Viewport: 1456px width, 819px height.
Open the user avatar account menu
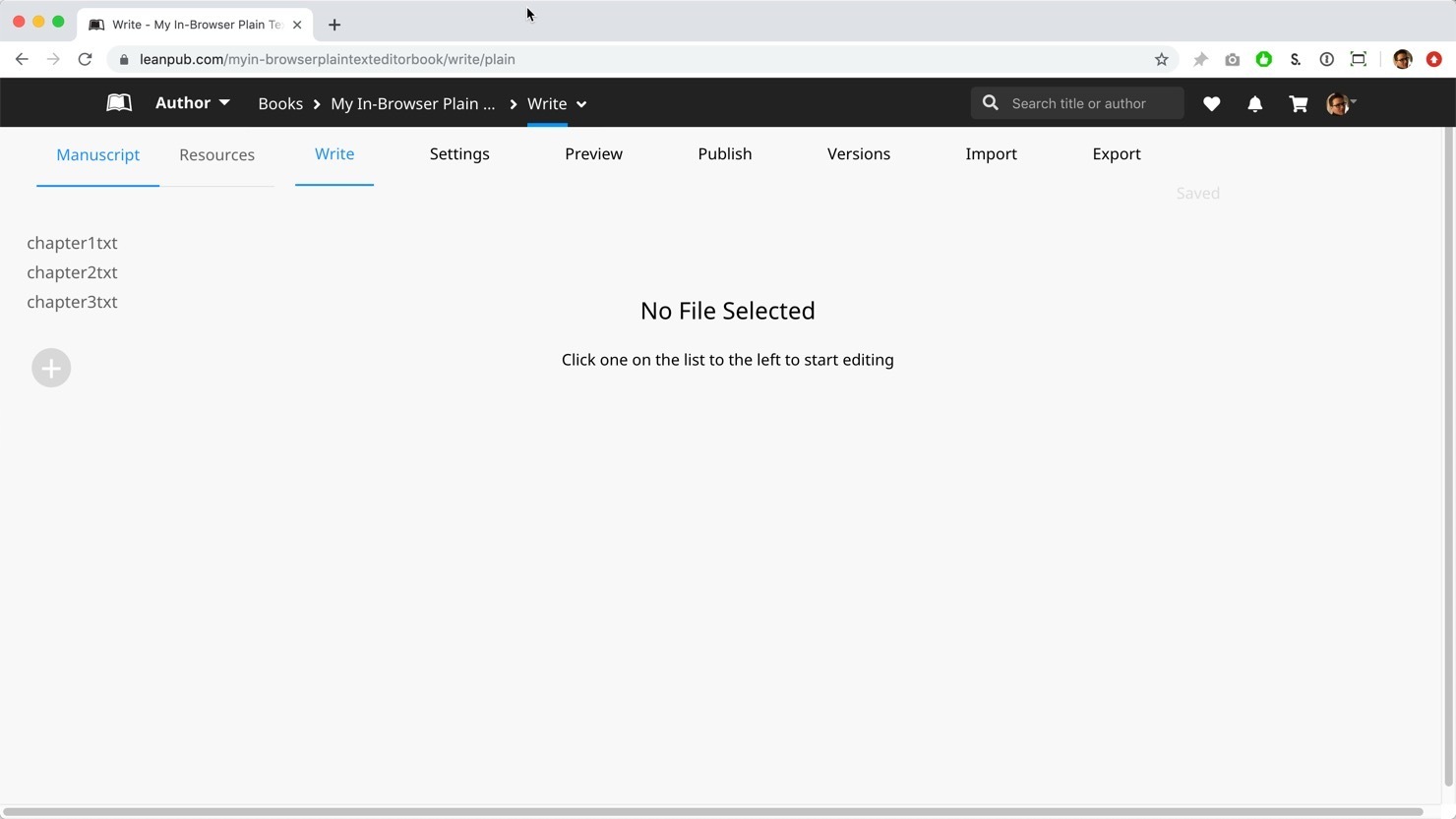pyautogui.click(x=1340, y=103)
